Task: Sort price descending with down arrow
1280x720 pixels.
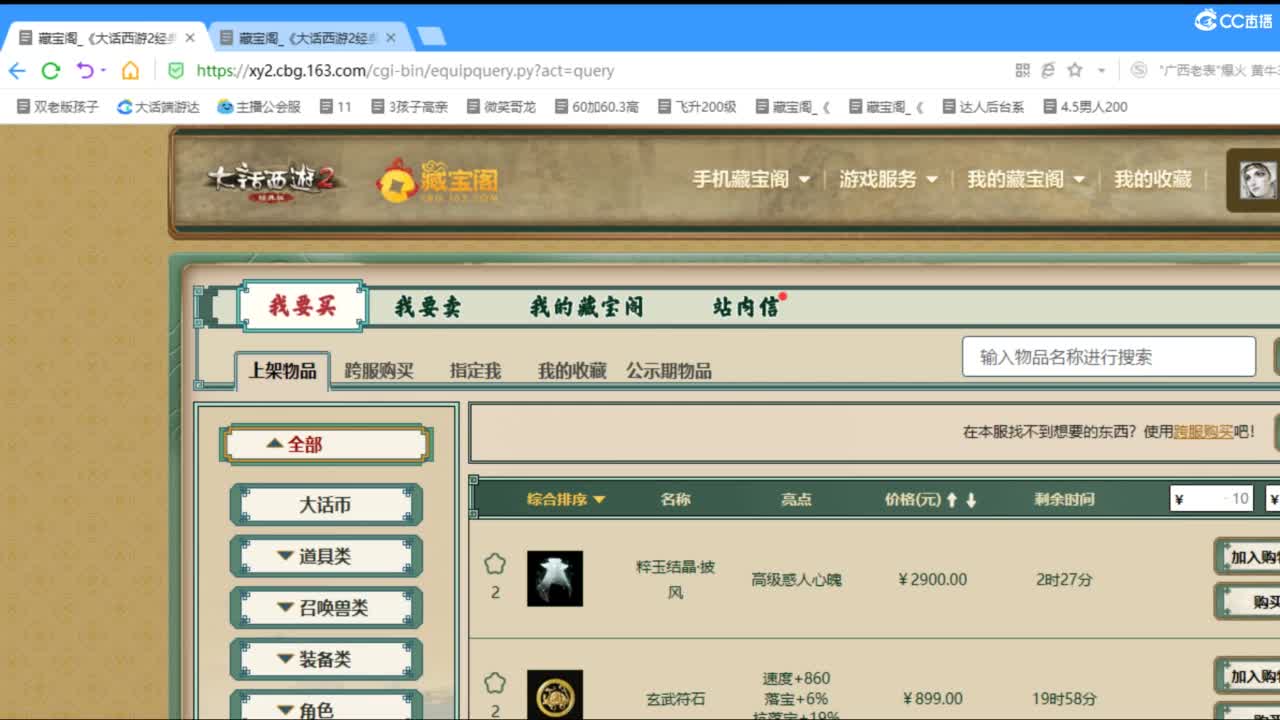Action: (x=970, y=500)
